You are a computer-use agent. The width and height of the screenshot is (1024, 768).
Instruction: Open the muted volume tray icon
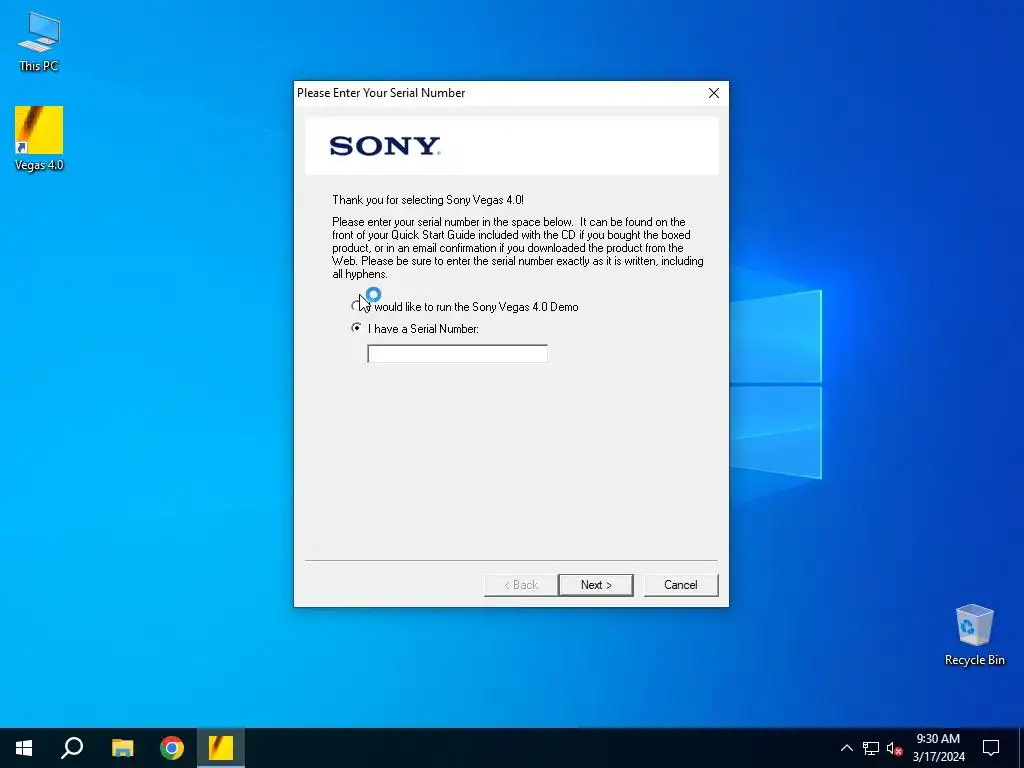click(x=894, y=748)
